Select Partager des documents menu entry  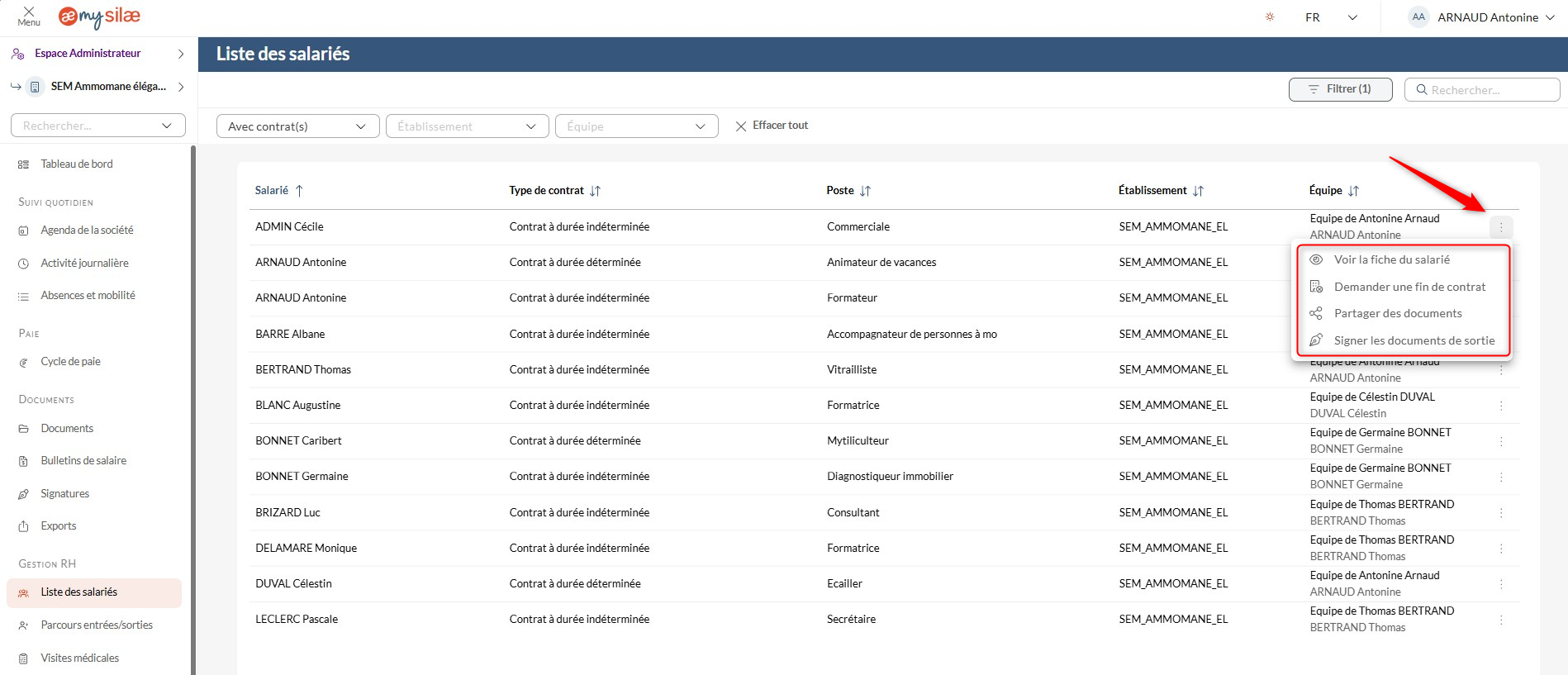point(1397,313)
